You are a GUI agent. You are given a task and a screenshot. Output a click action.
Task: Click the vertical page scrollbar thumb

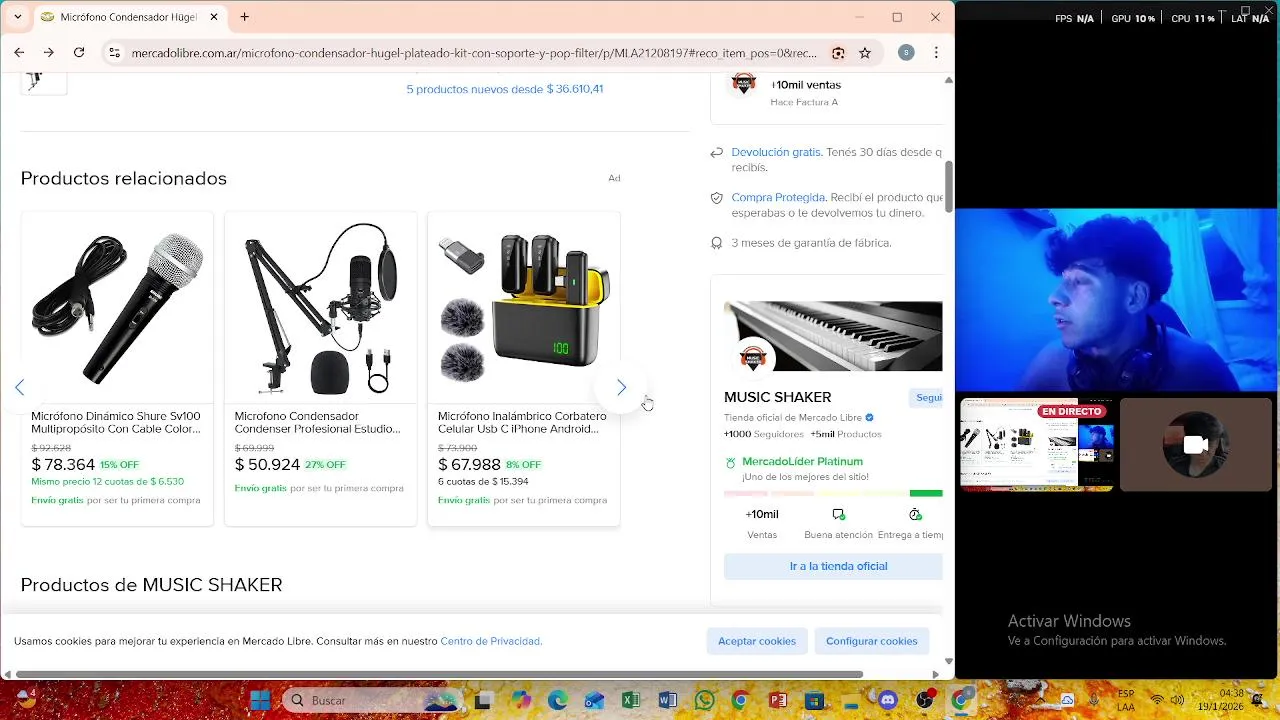[x=949, y=185]
